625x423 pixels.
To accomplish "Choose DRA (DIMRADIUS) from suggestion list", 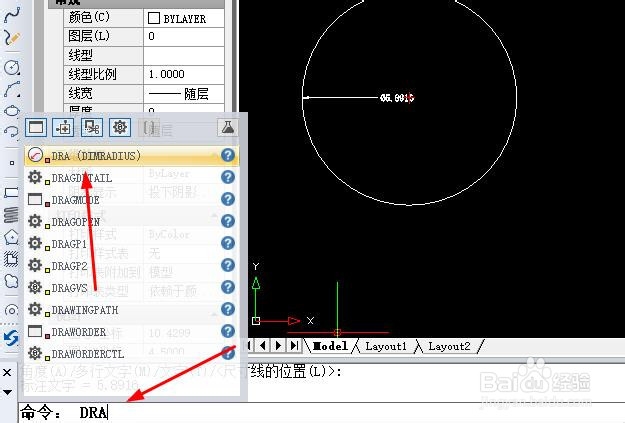I will click(x=132, y=155).
